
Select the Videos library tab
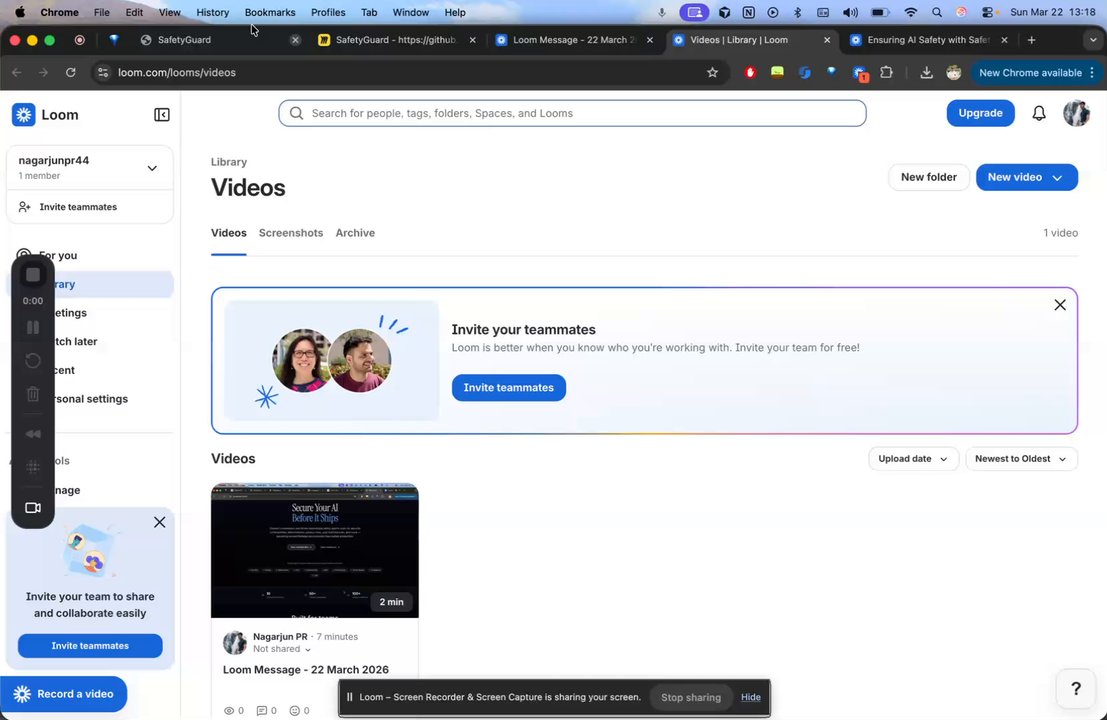(229, 233)
